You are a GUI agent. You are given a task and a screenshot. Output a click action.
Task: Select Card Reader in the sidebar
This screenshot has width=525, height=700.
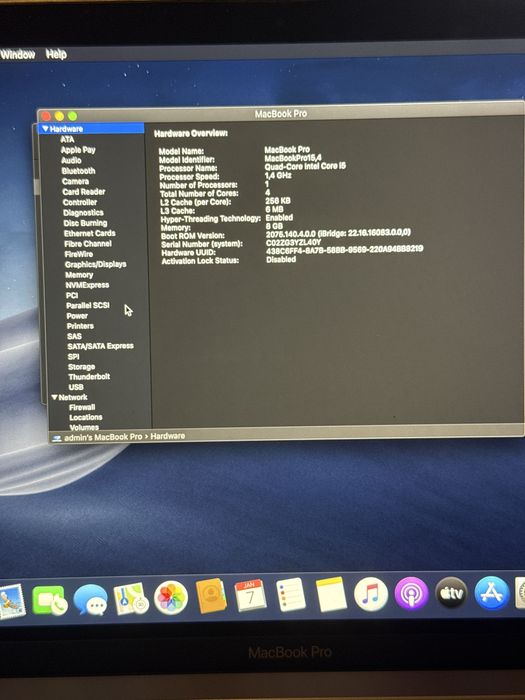point(84,192)
